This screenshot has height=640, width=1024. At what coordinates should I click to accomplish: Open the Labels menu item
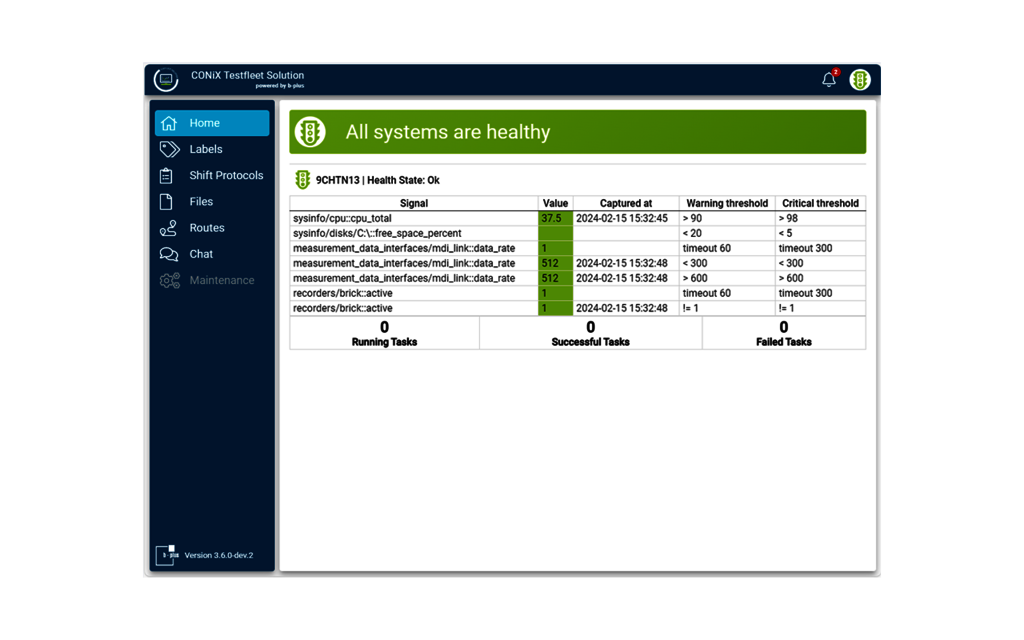pyautogui.click(x=212, y=149)
